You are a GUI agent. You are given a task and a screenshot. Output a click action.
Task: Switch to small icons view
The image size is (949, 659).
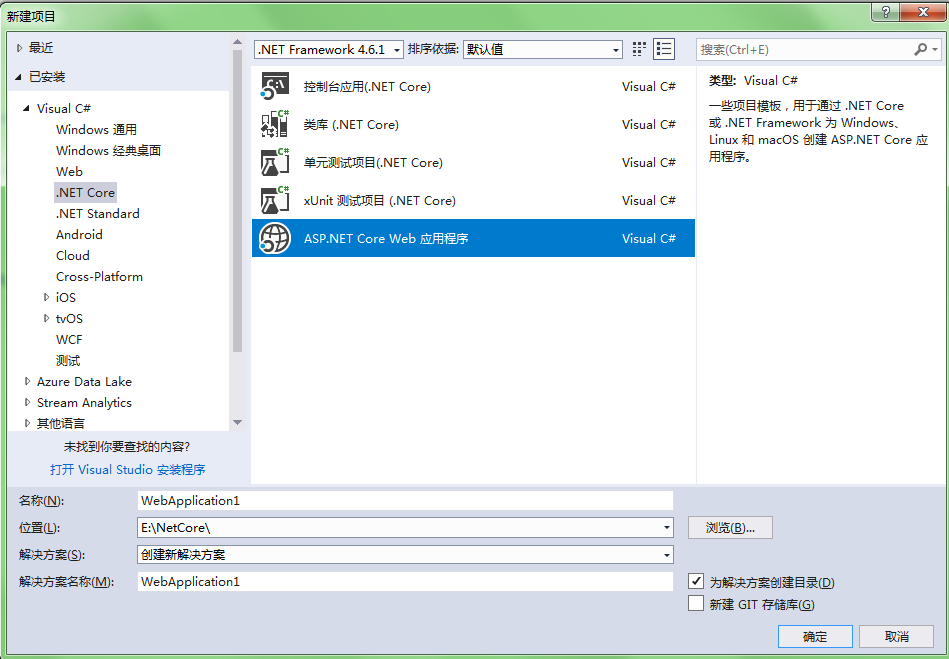coord(639,50)
